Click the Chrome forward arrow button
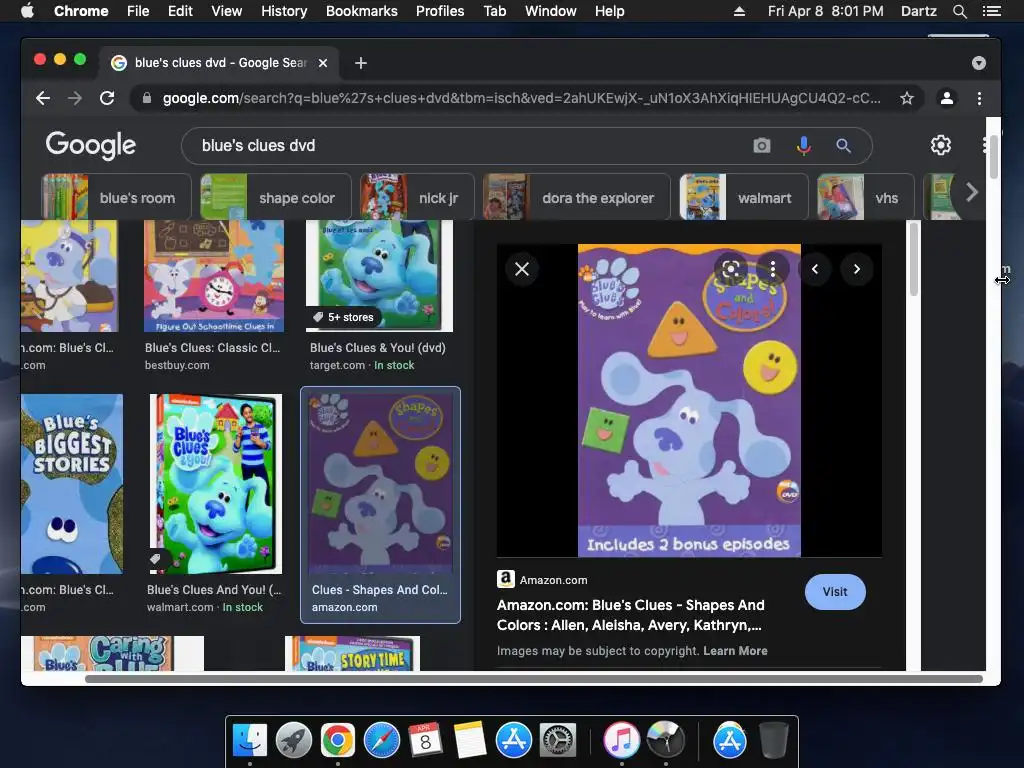1024x768 pixels. coord(75,98)
